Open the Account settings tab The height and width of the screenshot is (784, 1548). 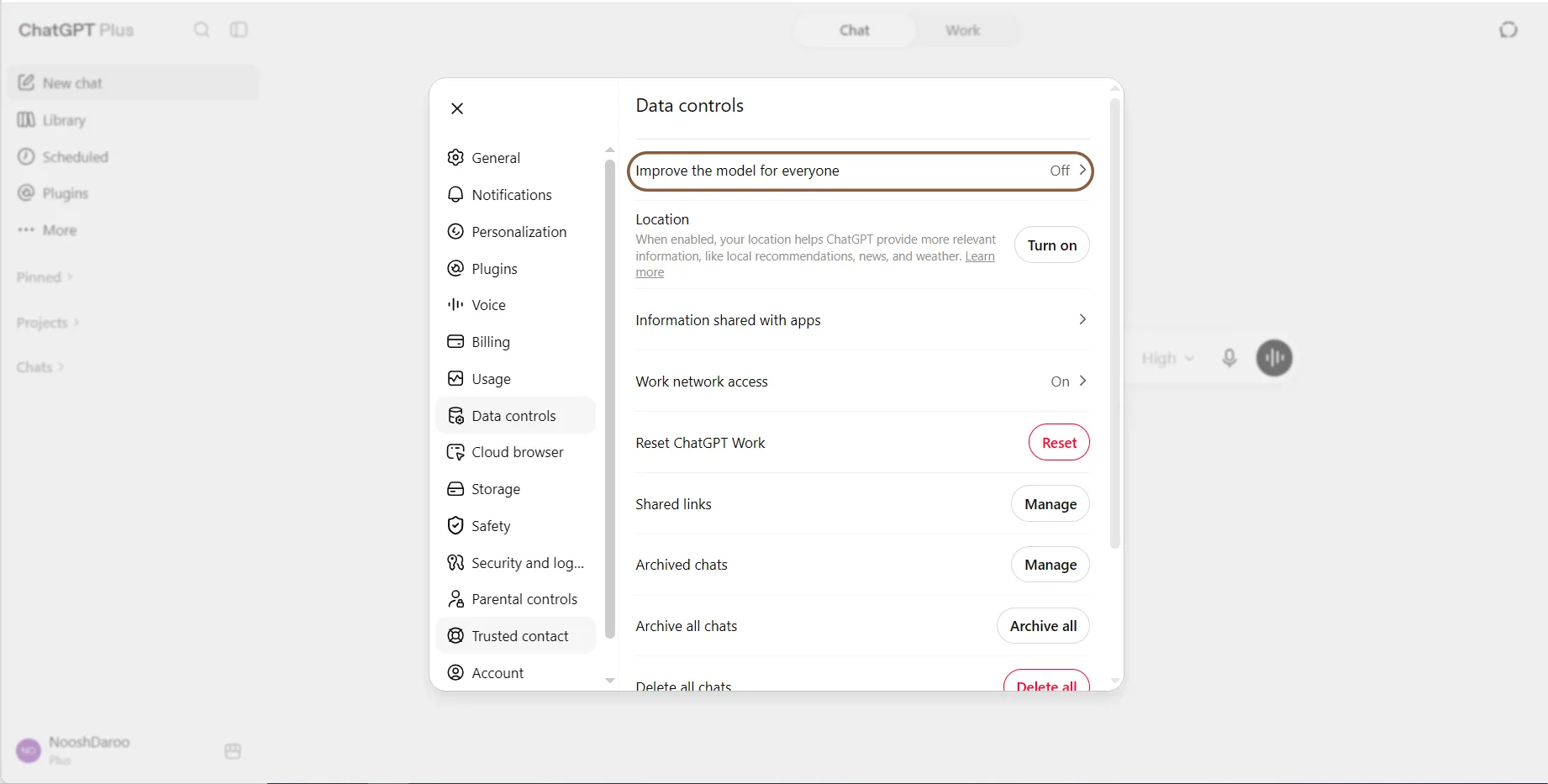click(x=516, y=673)
